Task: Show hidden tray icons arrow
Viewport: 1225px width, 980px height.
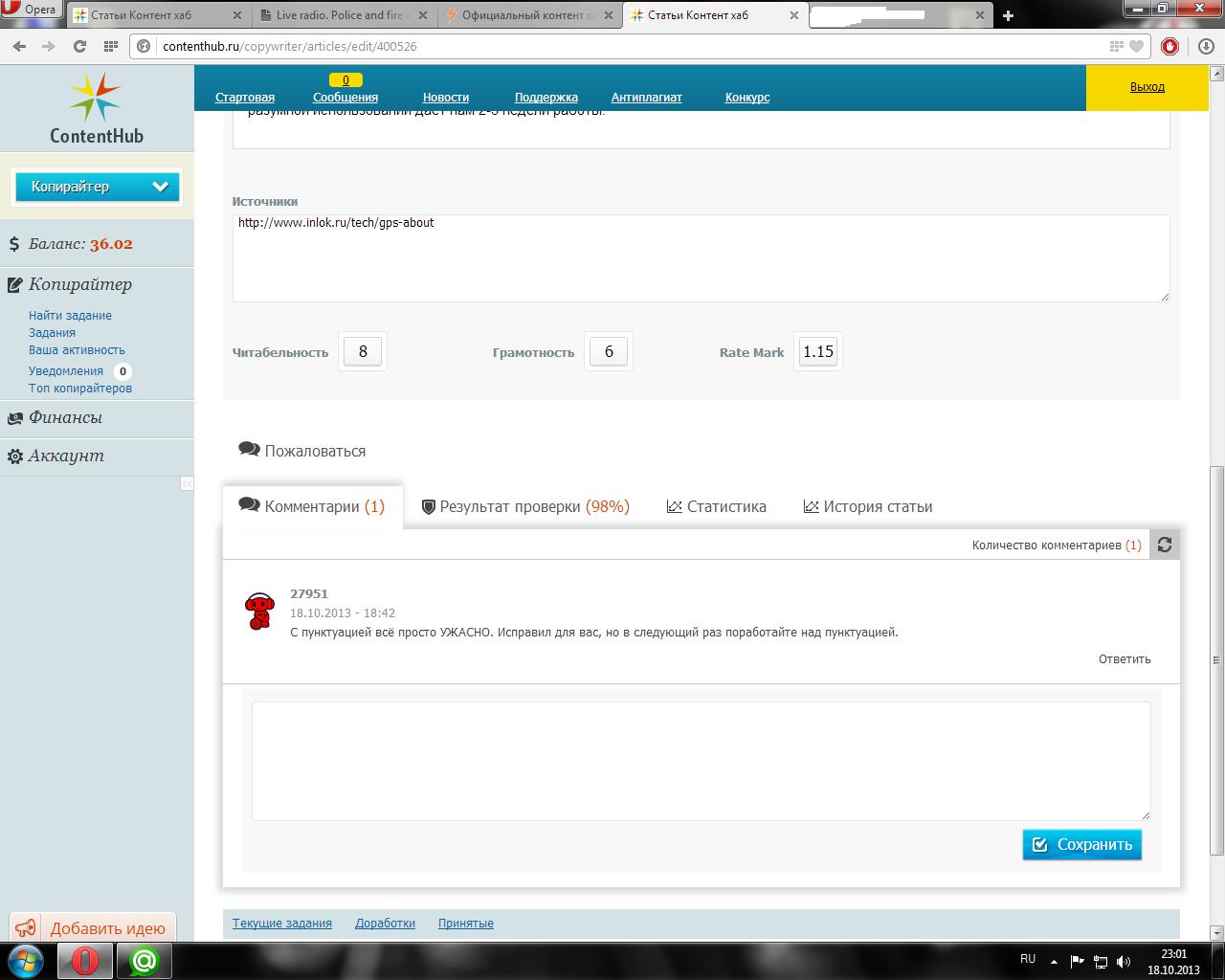Action: pos(1055,961)
